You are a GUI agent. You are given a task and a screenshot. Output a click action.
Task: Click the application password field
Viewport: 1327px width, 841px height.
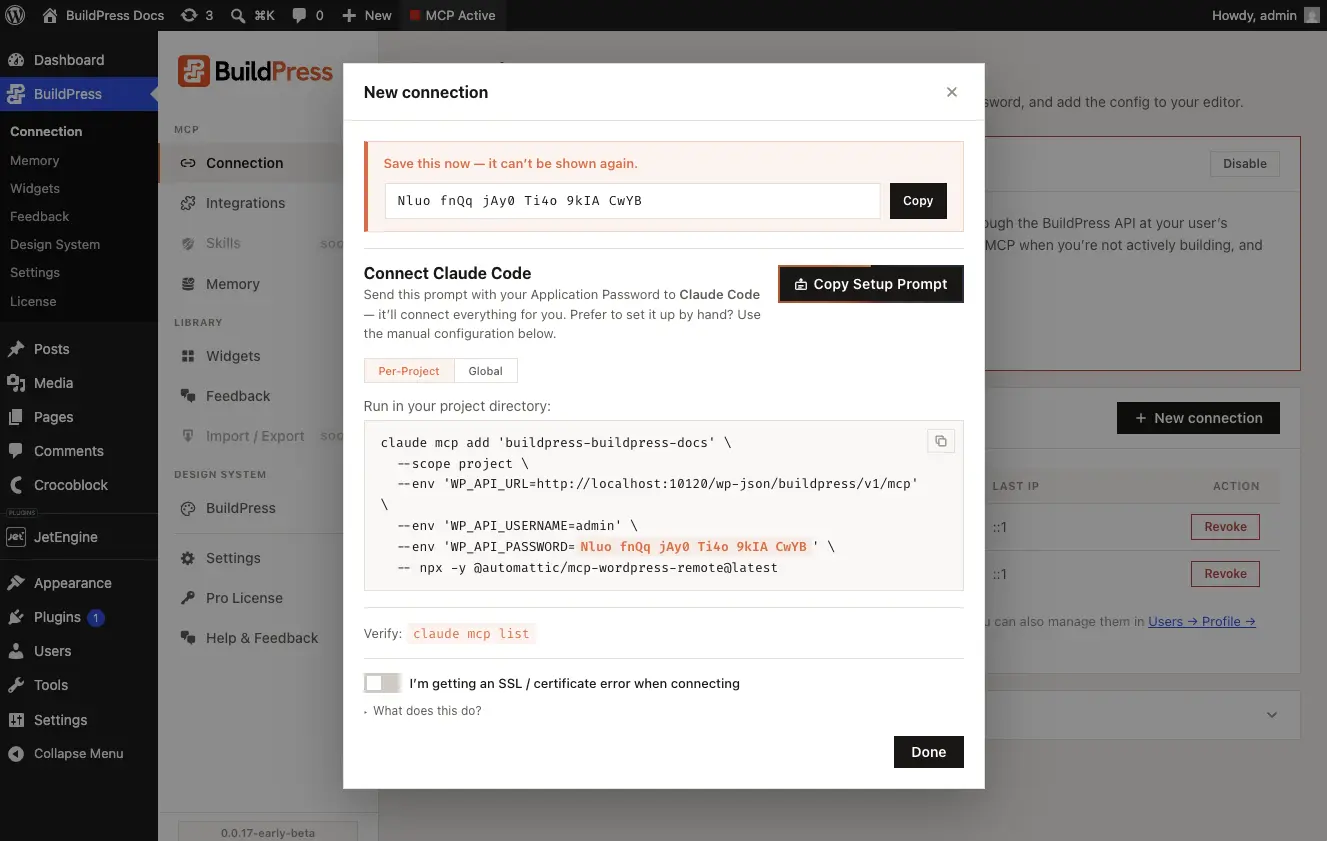[633, 200]
